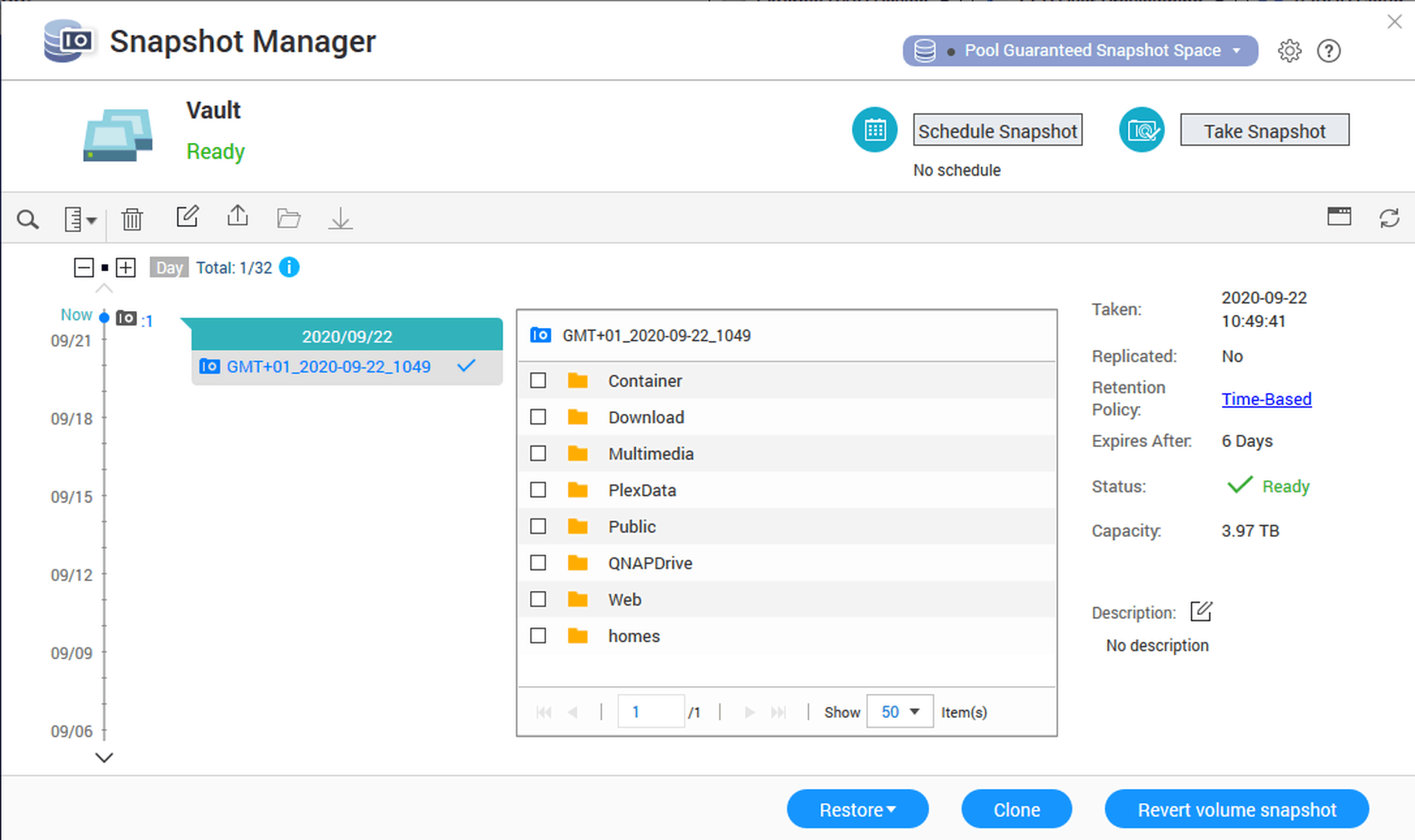This screenshot has width=1415, height=840.
Task: Click the blue info icon beside Total
Action: tap(289, 268)
